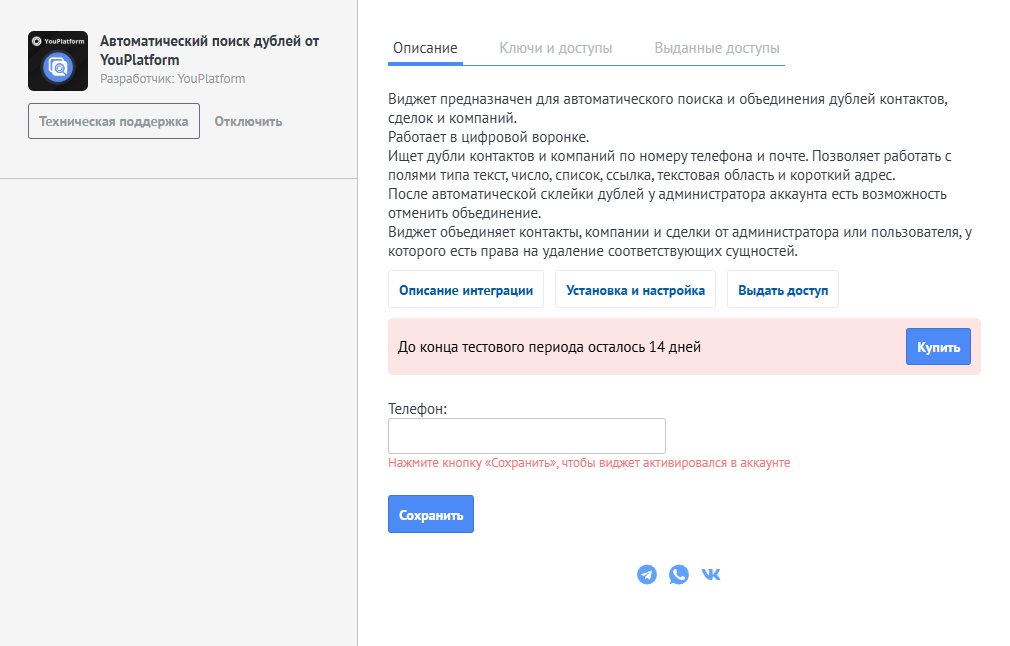Click the pink trial period banner text
This screenshot has height=646, width=1010.
pyautogui.click(x=549, y=348)
